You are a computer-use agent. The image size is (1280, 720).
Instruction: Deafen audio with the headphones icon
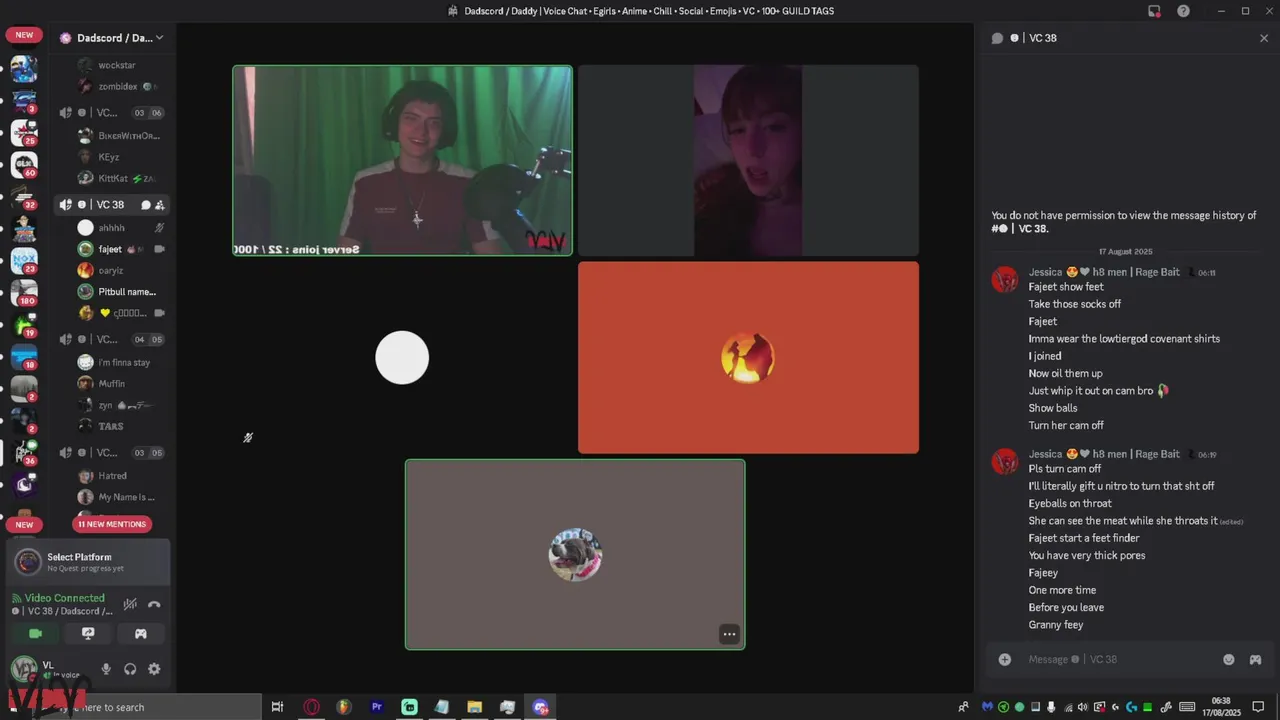pyautogui.click(x=130, y=669)
